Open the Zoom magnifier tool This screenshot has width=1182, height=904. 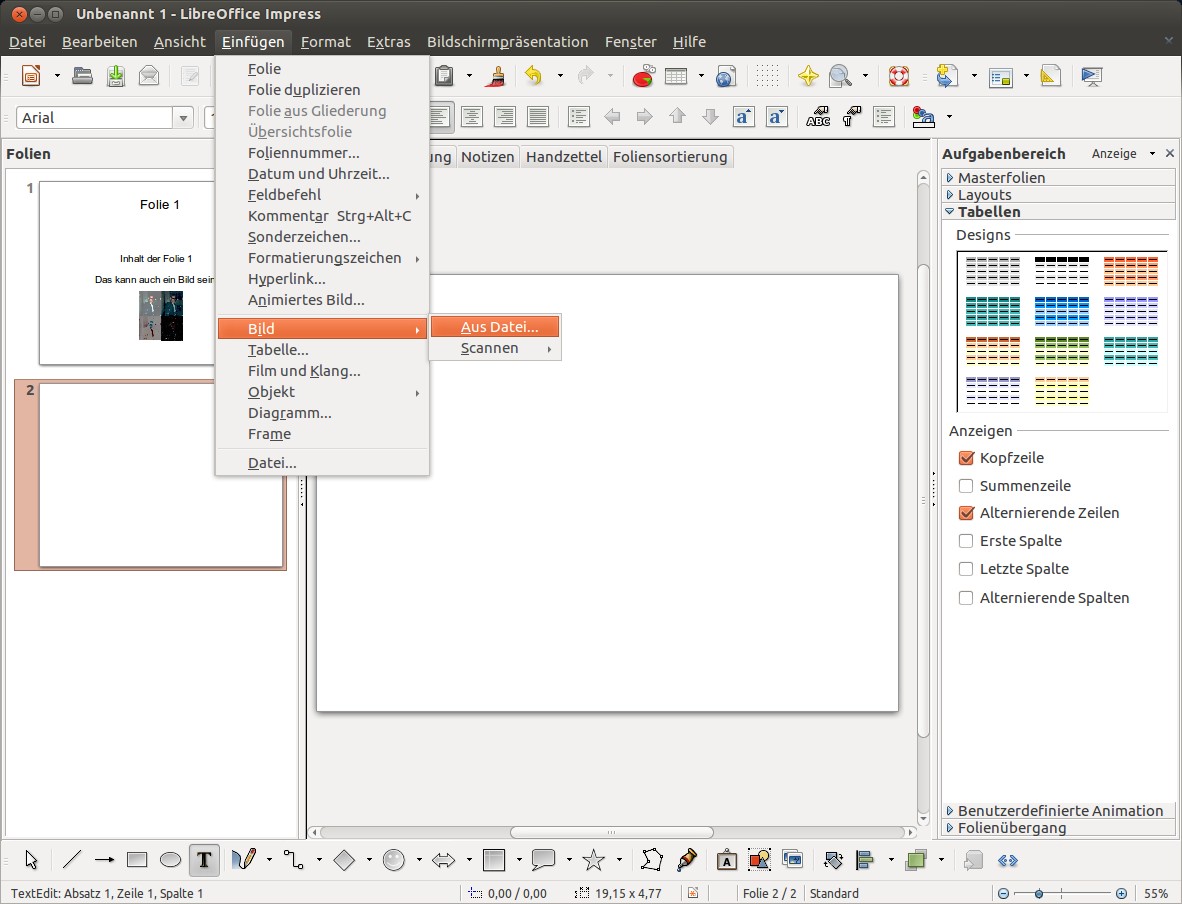tap(839, 76)
